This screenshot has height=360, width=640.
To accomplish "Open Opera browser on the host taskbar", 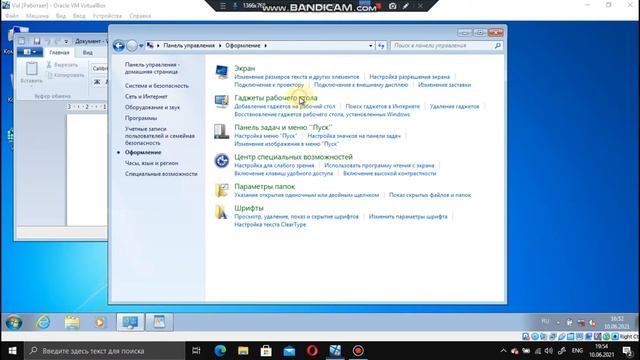I will tap(312, 351).
